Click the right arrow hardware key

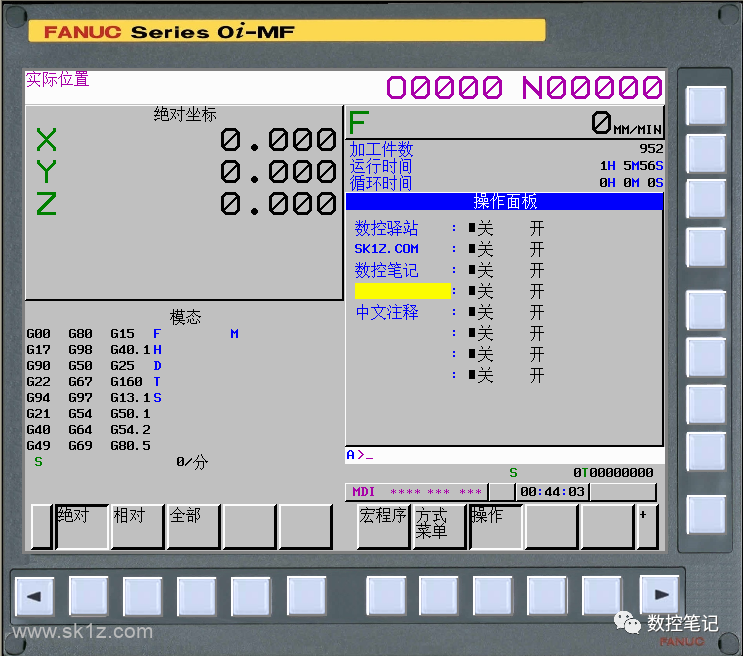[x=659, y=595]
